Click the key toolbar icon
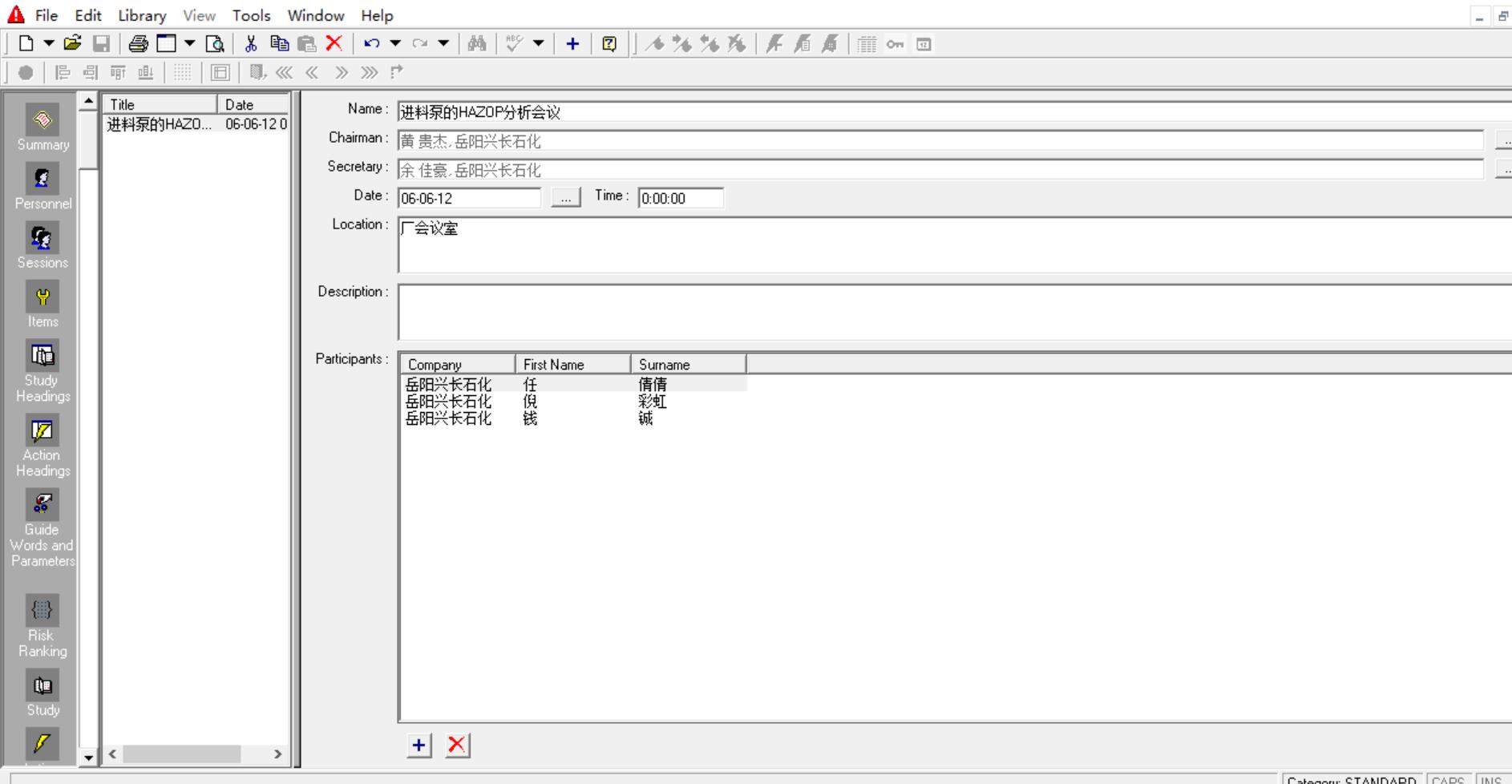The height and width of the screenshot is (784, 1512). pos(895,44)
